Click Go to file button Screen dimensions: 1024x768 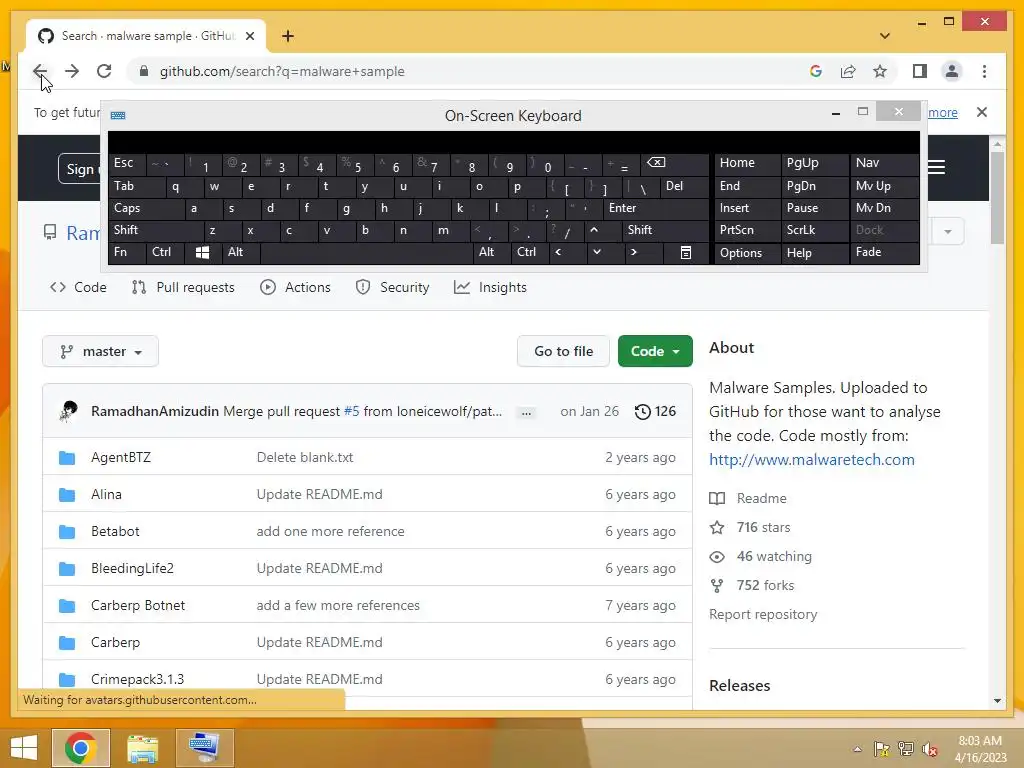pos(563,351)
